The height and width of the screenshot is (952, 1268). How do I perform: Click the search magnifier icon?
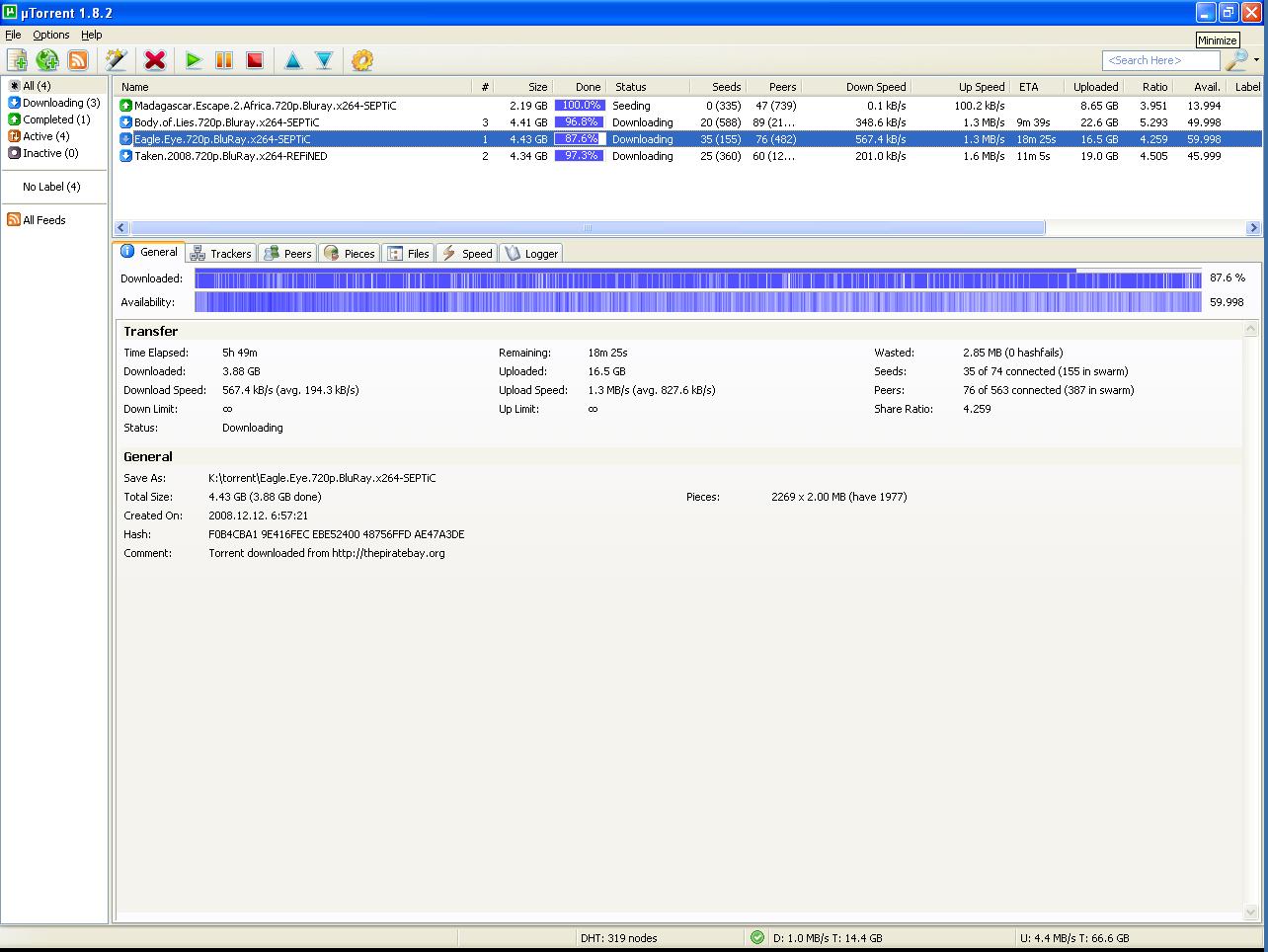1235,60
